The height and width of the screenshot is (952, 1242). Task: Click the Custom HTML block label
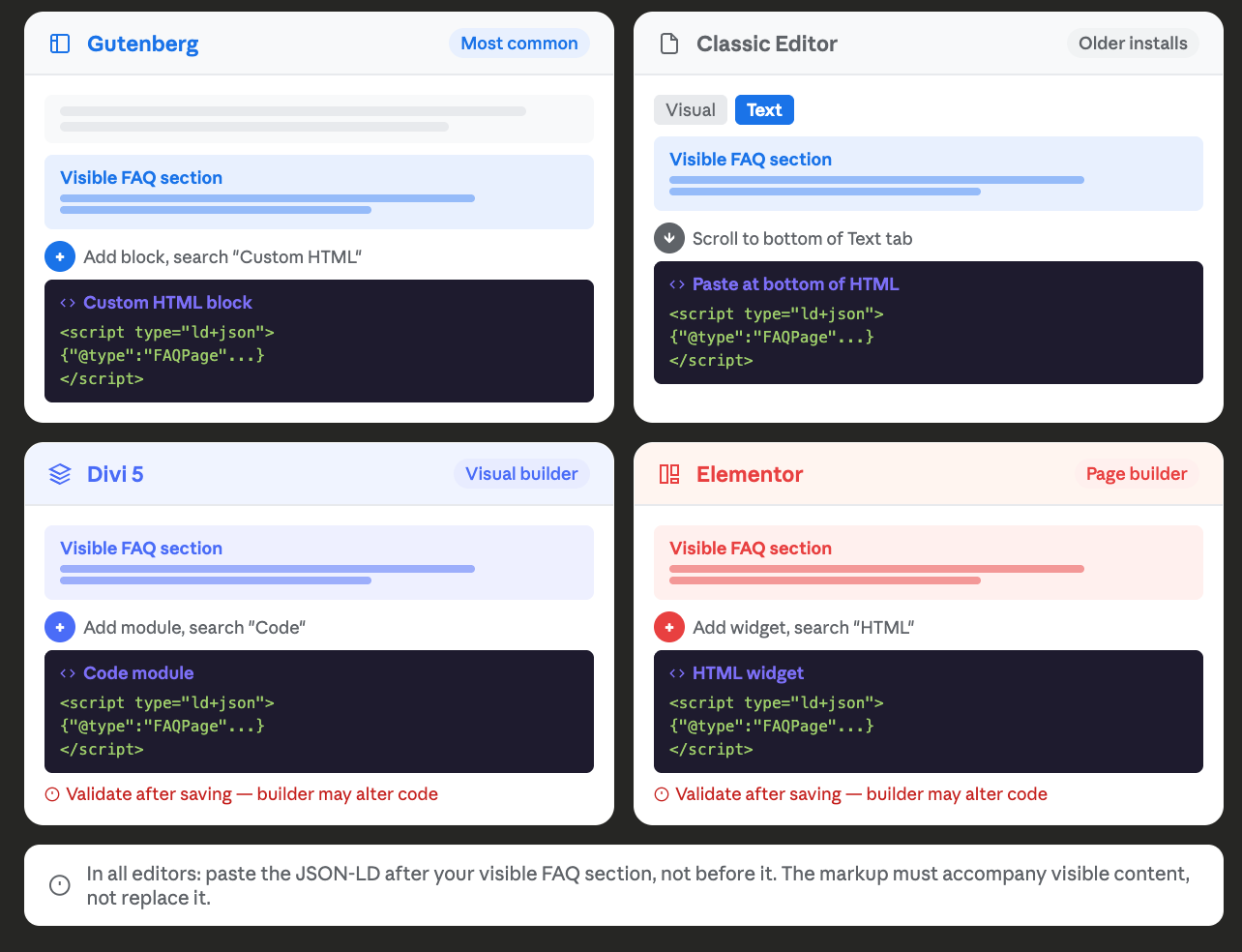click(167, 303)
